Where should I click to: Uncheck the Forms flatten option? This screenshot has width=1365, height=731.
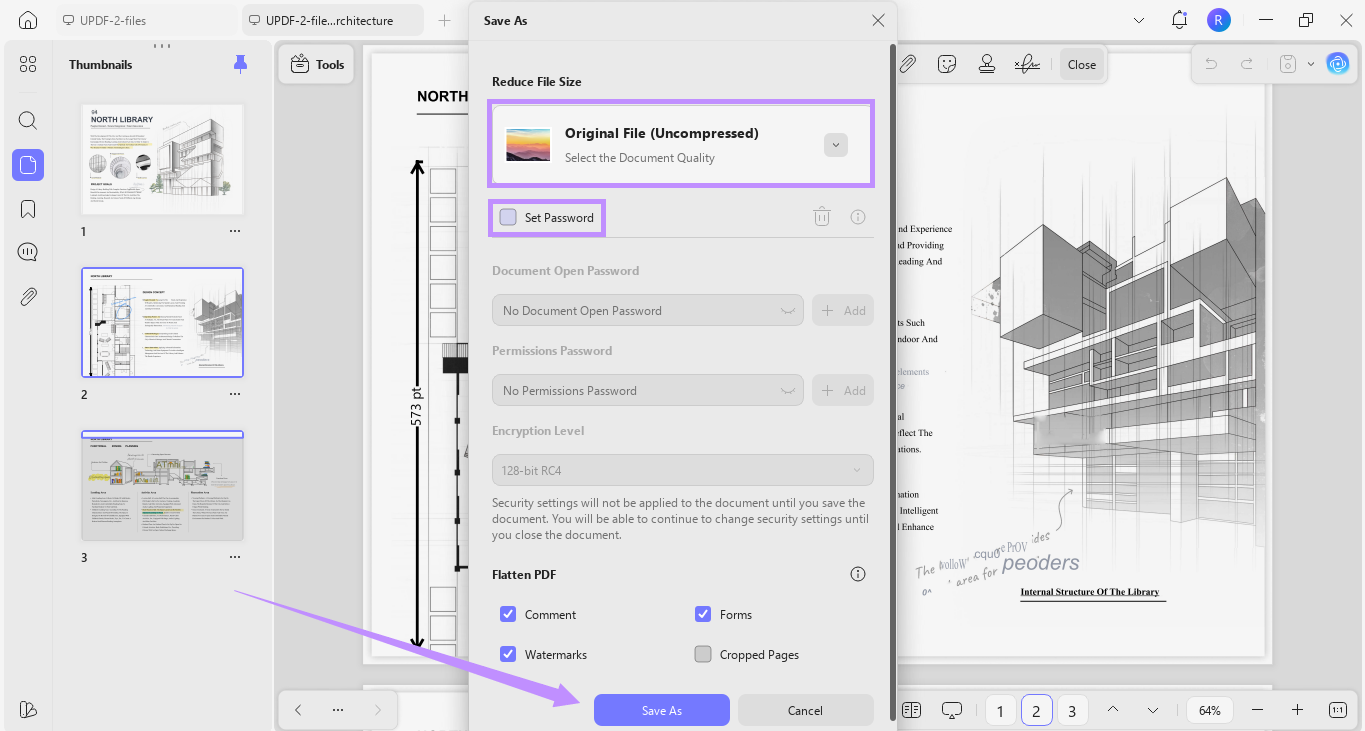703,614
